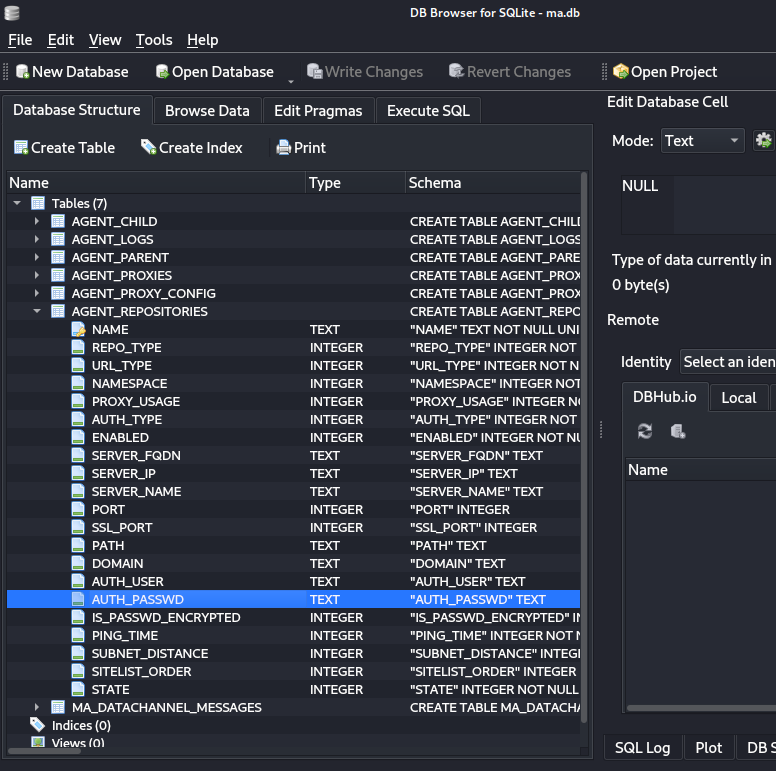Click the Open Project toolbar button
This screenshot has width=776, height=771.
pos(665,72)
